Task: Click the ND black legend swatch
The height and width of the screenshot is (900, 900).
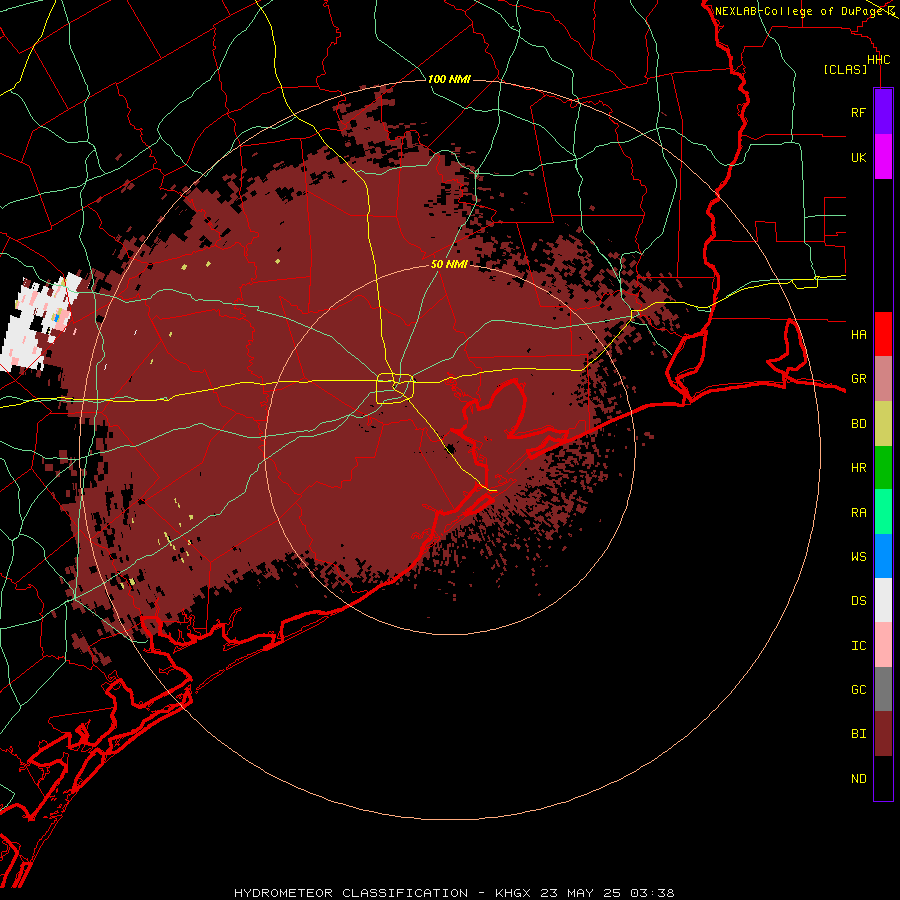Action: click(x=883, y=778)
